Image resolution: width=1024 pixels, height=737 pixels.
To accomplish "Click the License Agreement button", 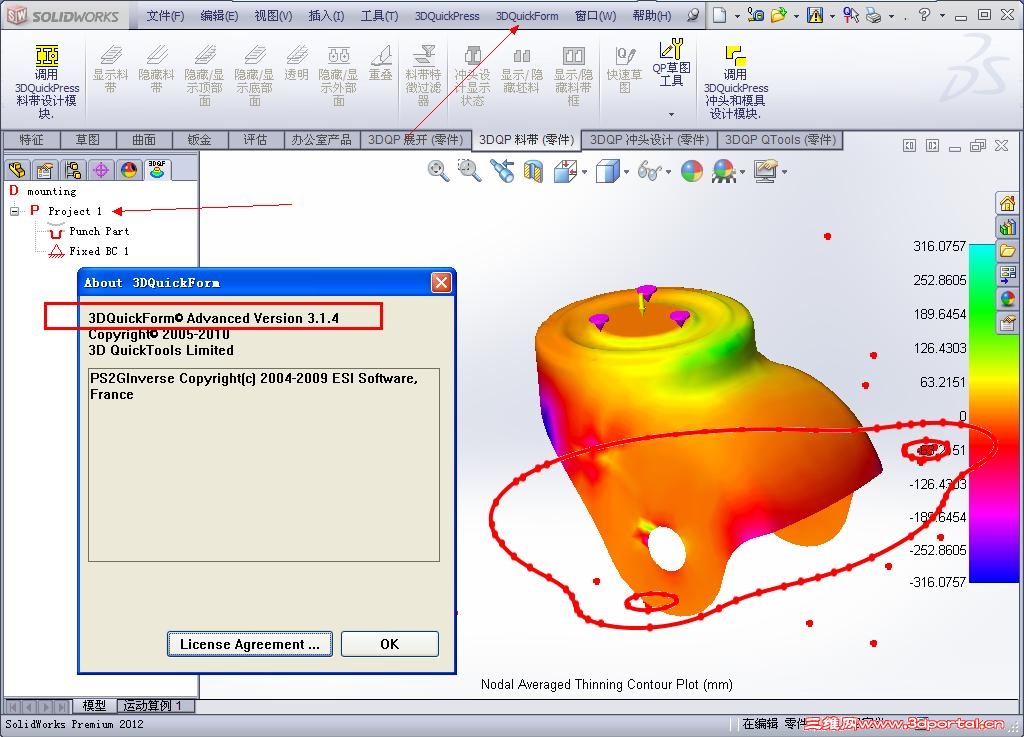I will pos(249,643).
